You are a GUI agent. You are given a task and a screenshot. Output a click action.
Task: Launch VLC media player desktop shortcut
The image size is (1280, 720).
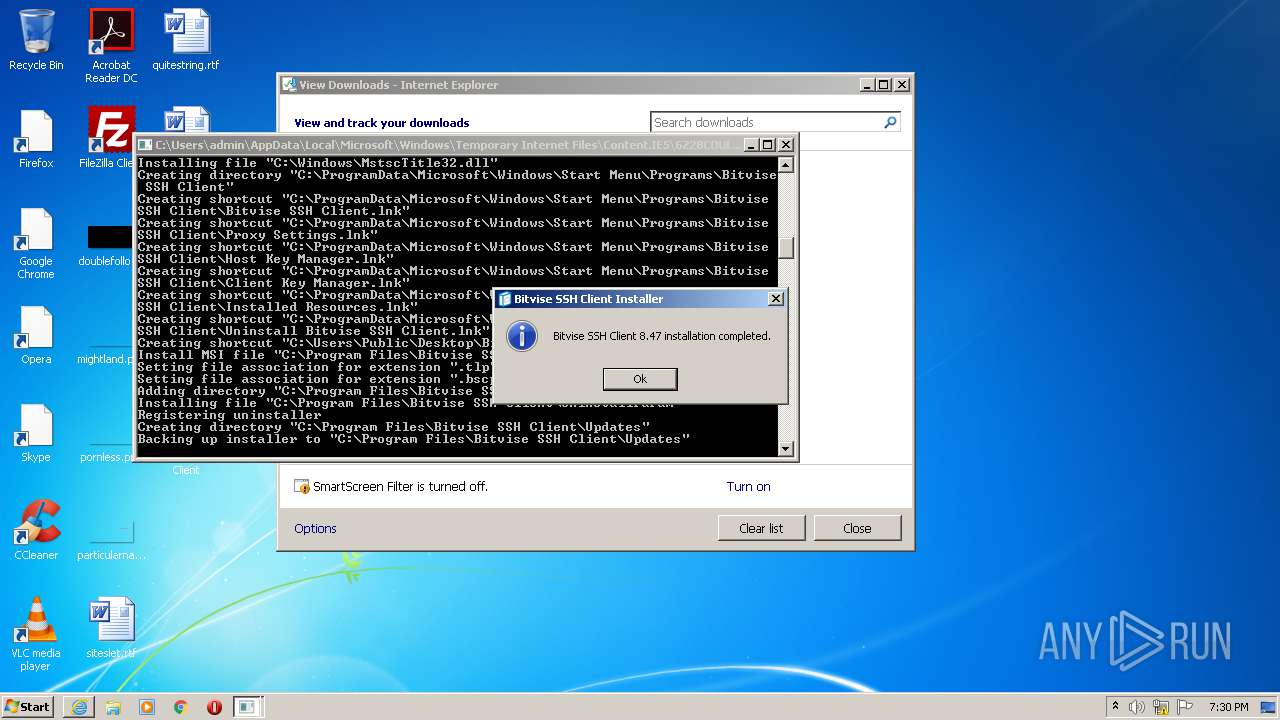coord(36,634)
